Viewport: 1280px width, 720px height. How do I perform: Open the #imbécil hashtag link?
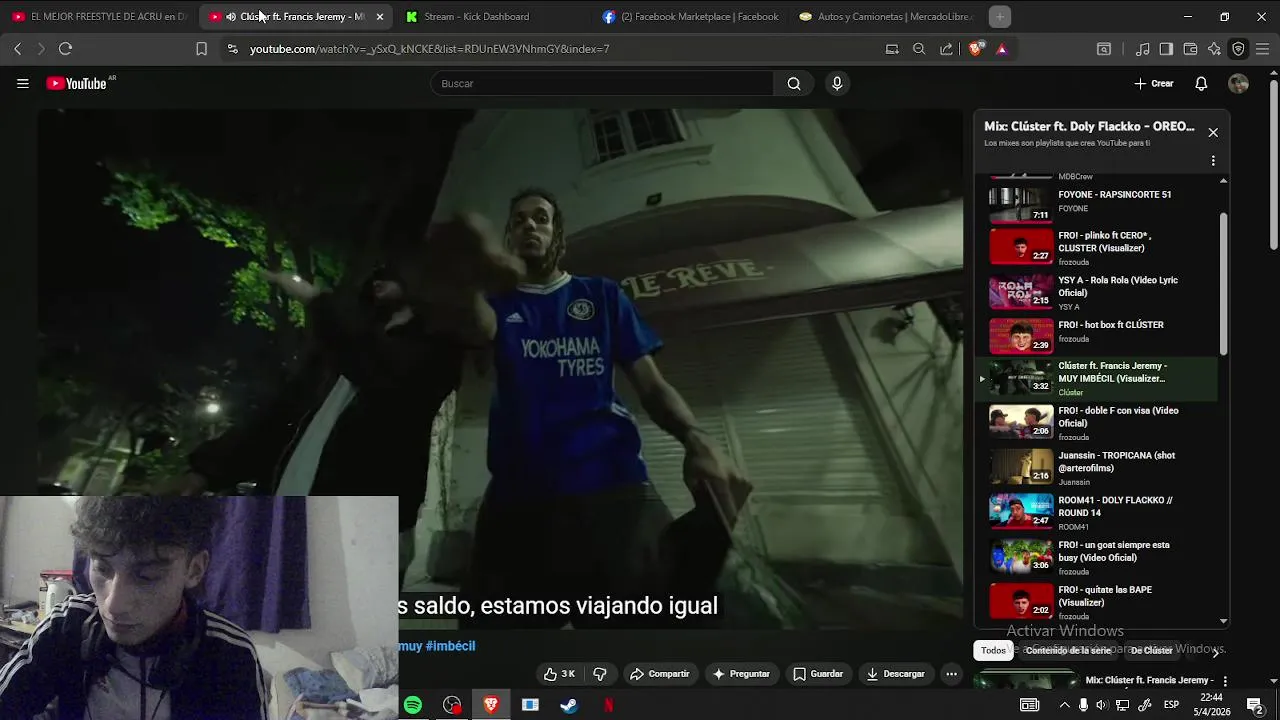tap(450, 646)
